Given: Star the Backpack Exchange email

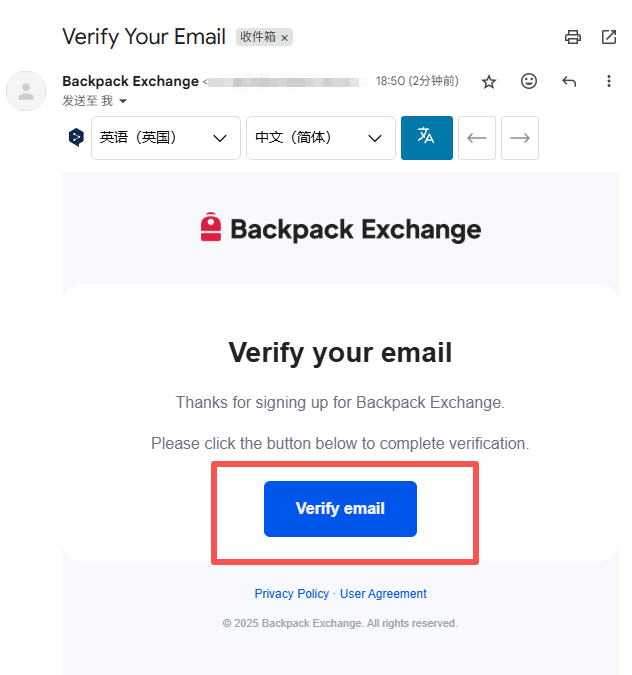Looking at the screenshot, I should [489, 82].
